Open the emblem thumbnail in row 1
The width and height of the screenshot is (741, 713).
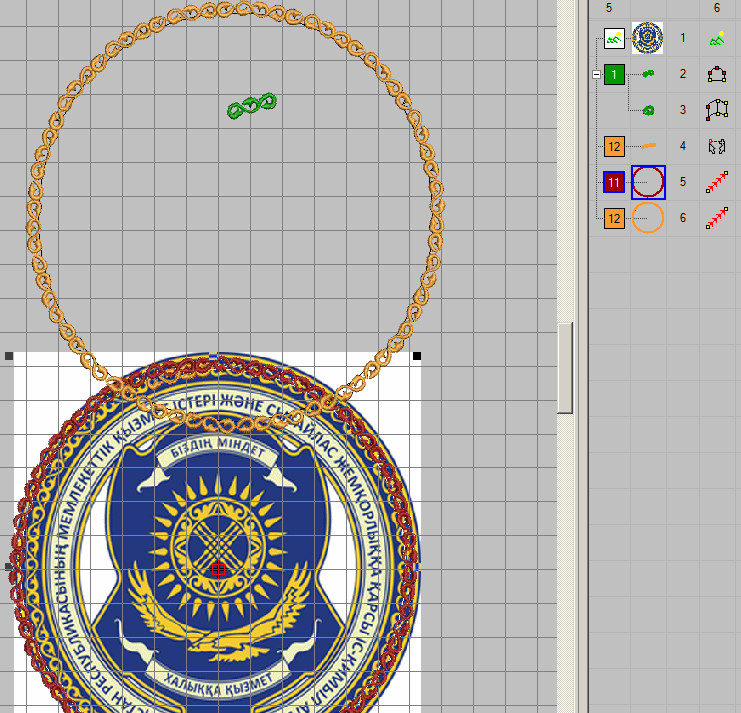coord(647,38)
